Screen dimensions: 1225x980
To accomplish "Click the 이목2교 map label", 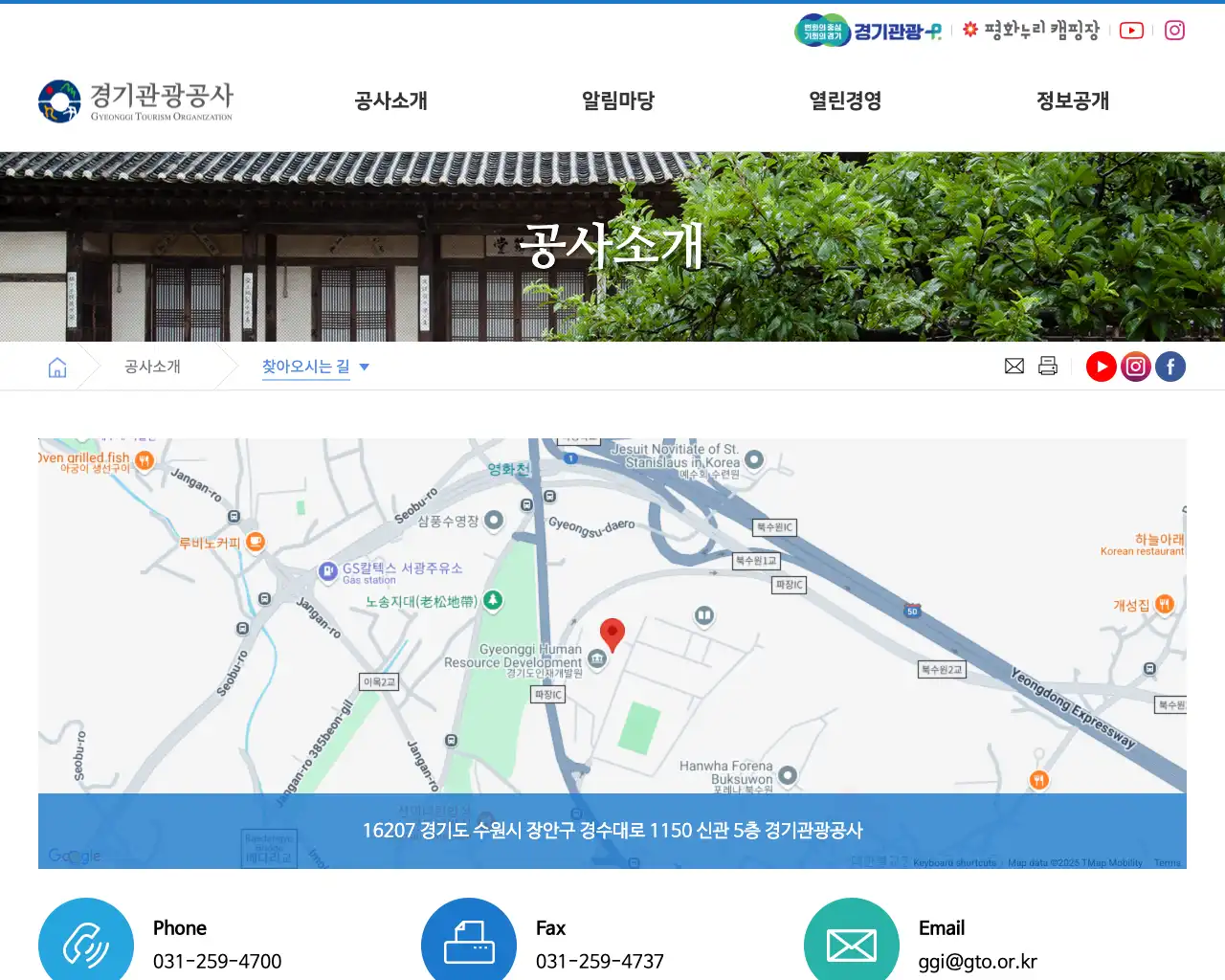I will click(379, 682).
